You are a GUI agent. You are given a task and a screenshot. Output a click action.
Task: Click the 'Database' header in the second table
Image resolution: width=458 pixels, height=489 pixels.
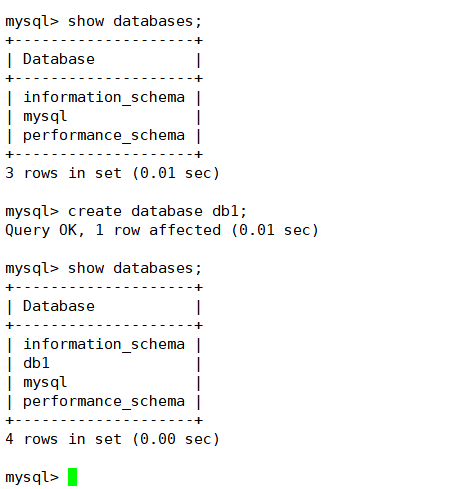click(59, 307)
